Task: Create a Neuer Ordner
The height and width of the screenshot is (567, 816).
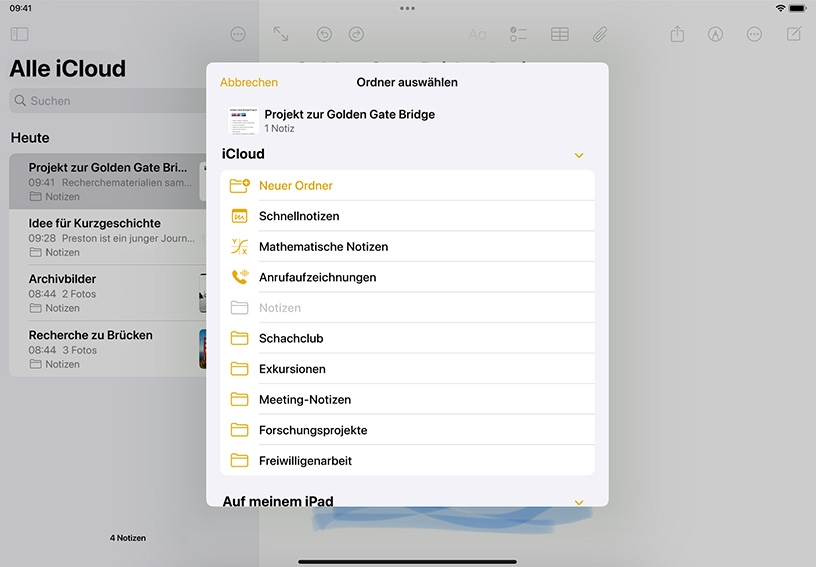Action: [x=407, y=186]
